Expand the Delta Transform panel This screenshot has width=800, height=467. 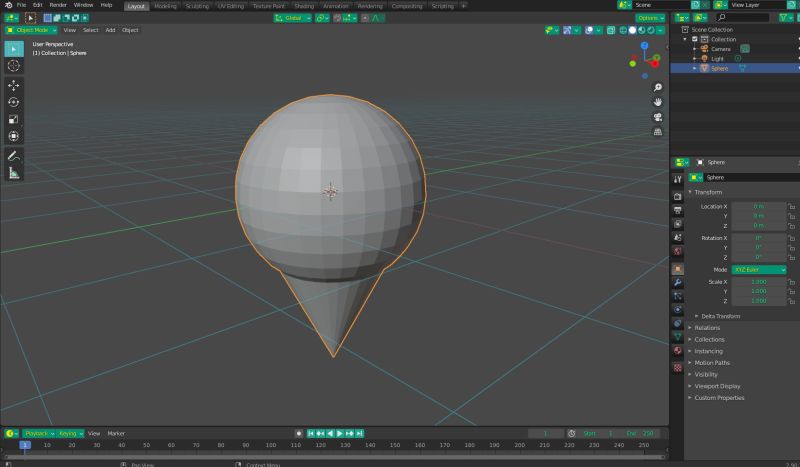click(x=718, y=316)
